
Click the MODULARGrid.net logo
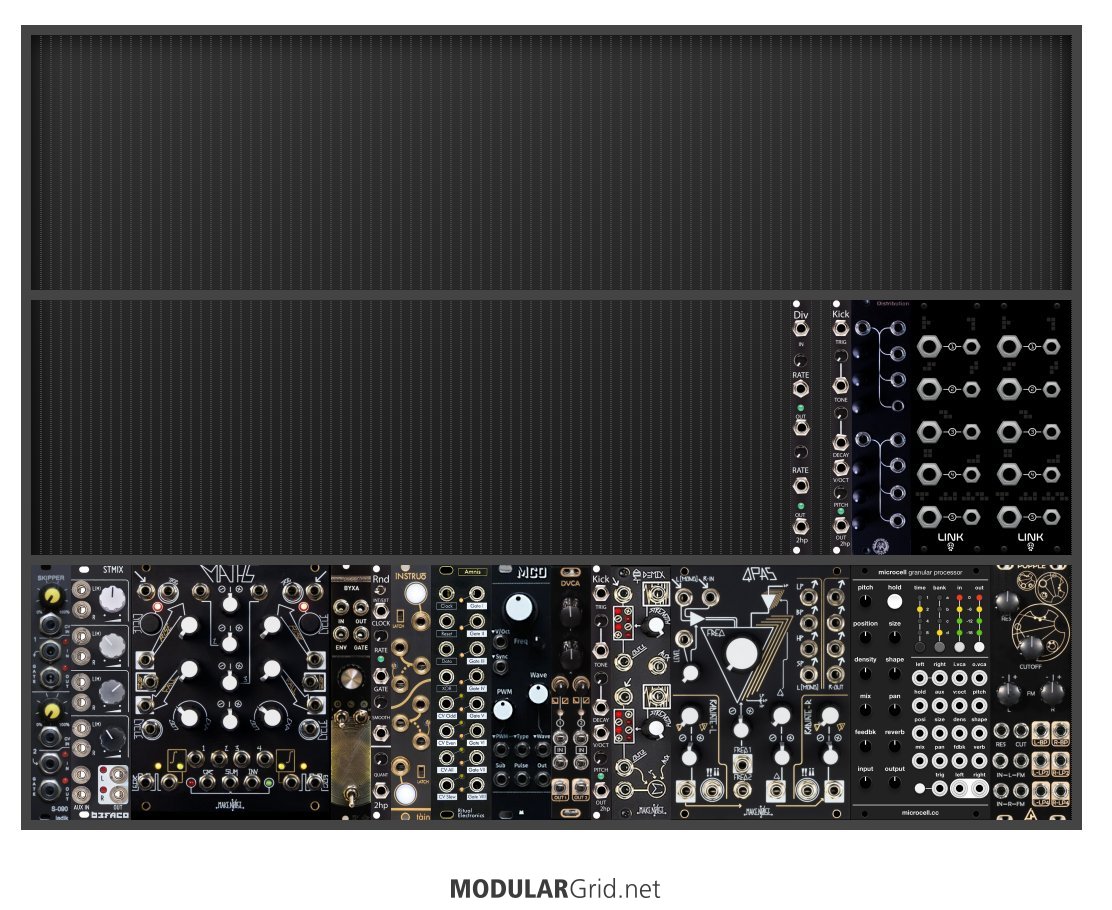(x=555, y=888)
